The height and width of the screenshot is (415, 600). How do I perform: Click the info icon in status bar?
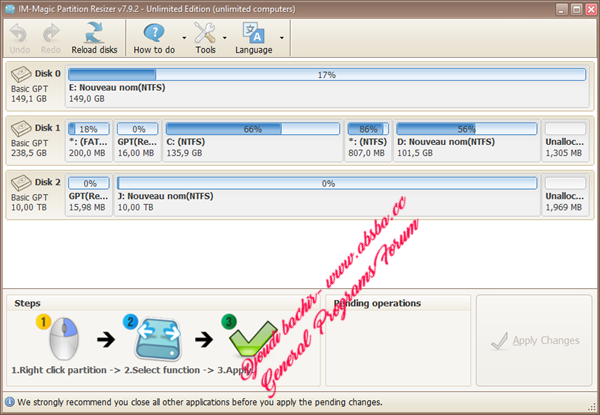click(10, 402)
